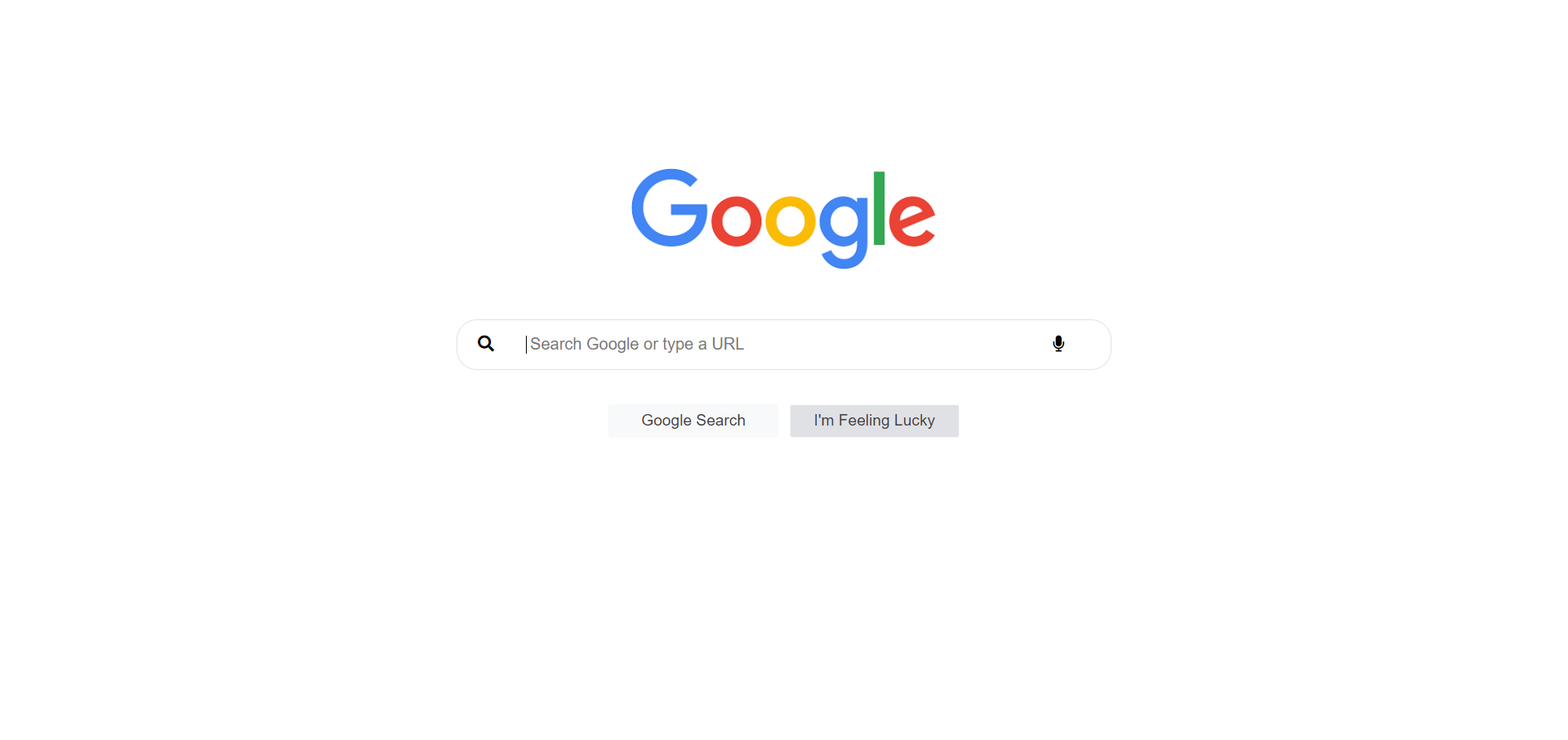This screenshot has width=1568, height=740.
Task: Click the red letter e in the logo
Action: (x=911, y=221)
